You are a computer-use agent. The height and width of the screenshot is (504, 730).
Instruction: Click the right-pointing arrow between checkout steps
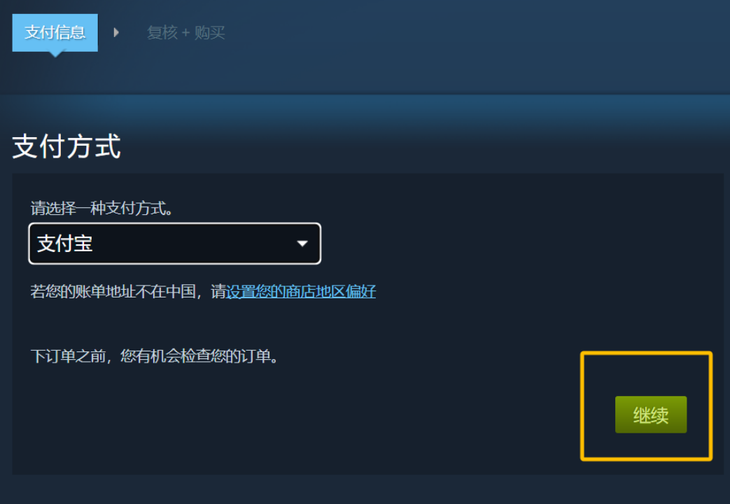pos(116,33)
